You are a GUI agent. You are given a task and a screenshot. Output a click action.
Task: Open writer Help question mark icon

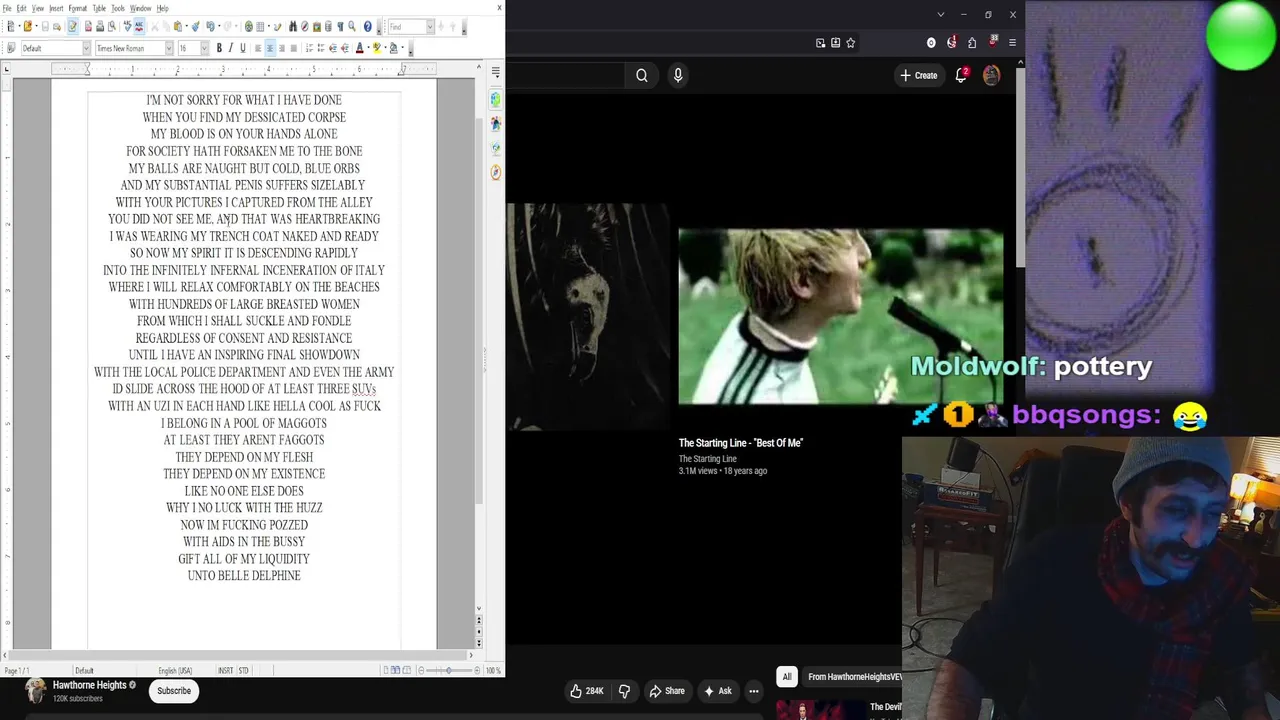point(368,27)
